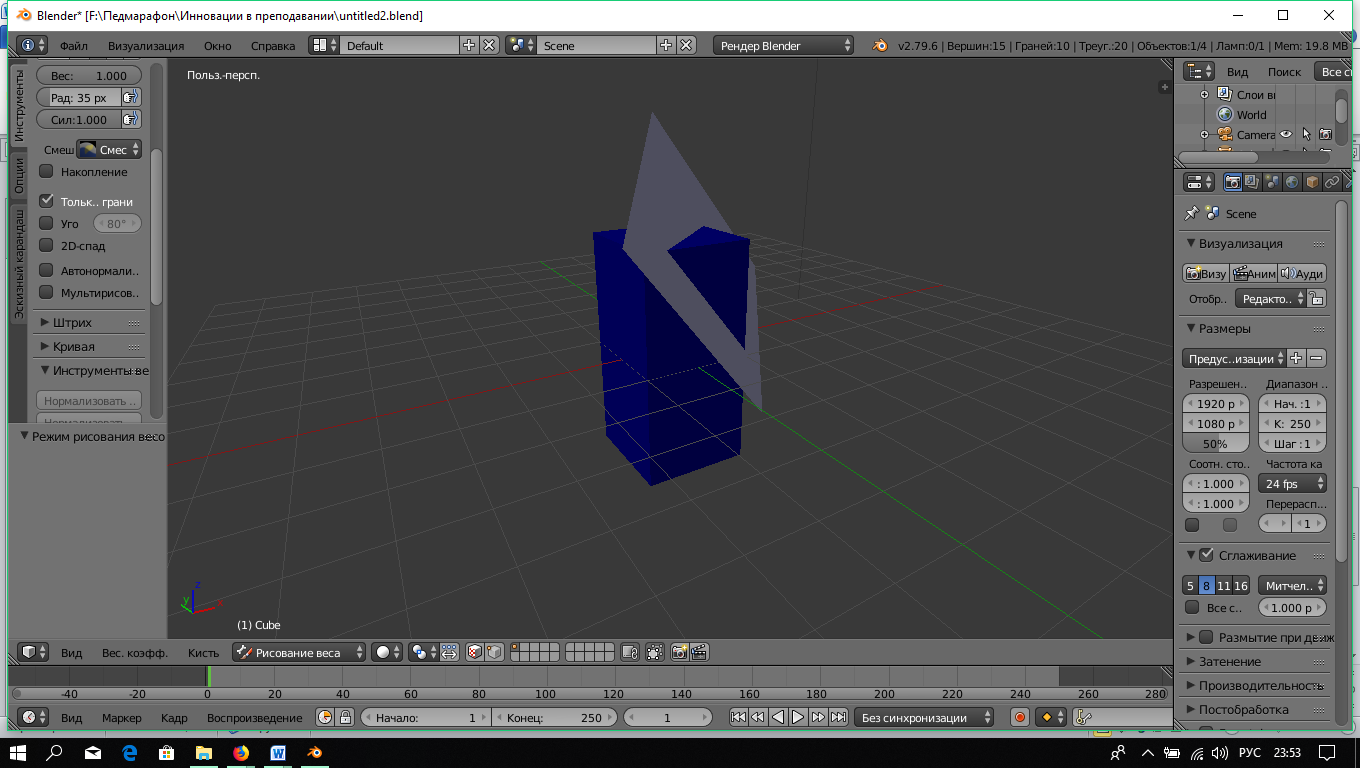Uncheck the Тольк.. грани checkbox
The height and width of the screenshot is (768, 1360).
click(x=46, y=201)
